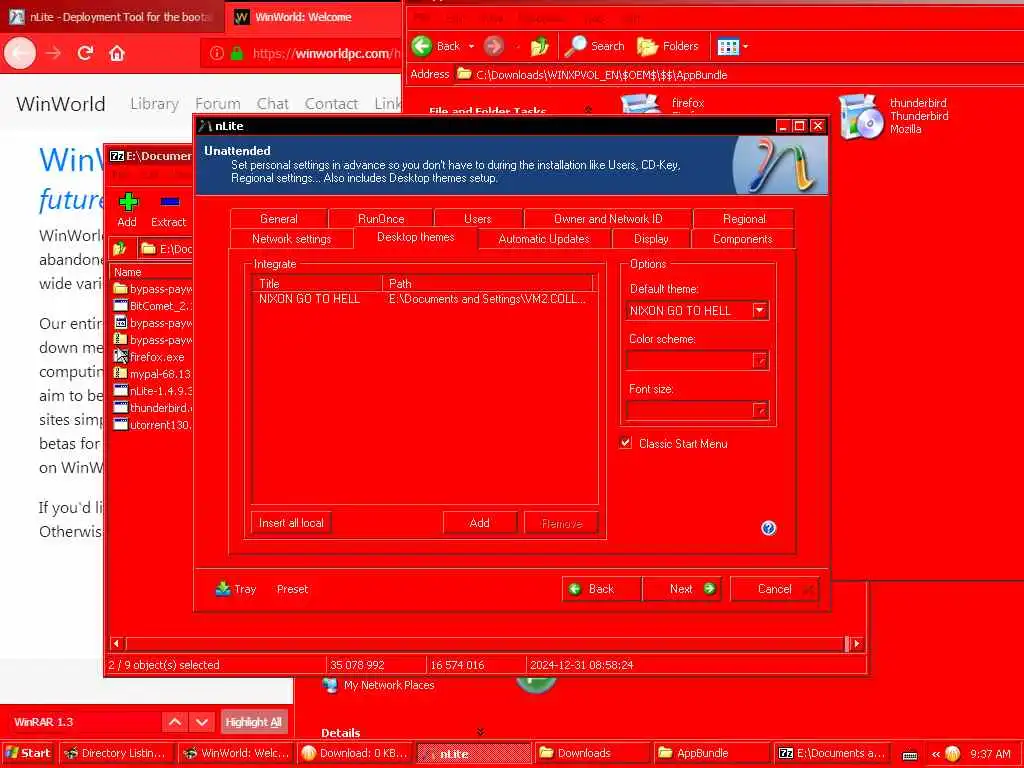Image resolution: width=1024 pixels, height=768 pixels.
Task: Open Explorer Back history dropdown arrow
Action: 471,46
